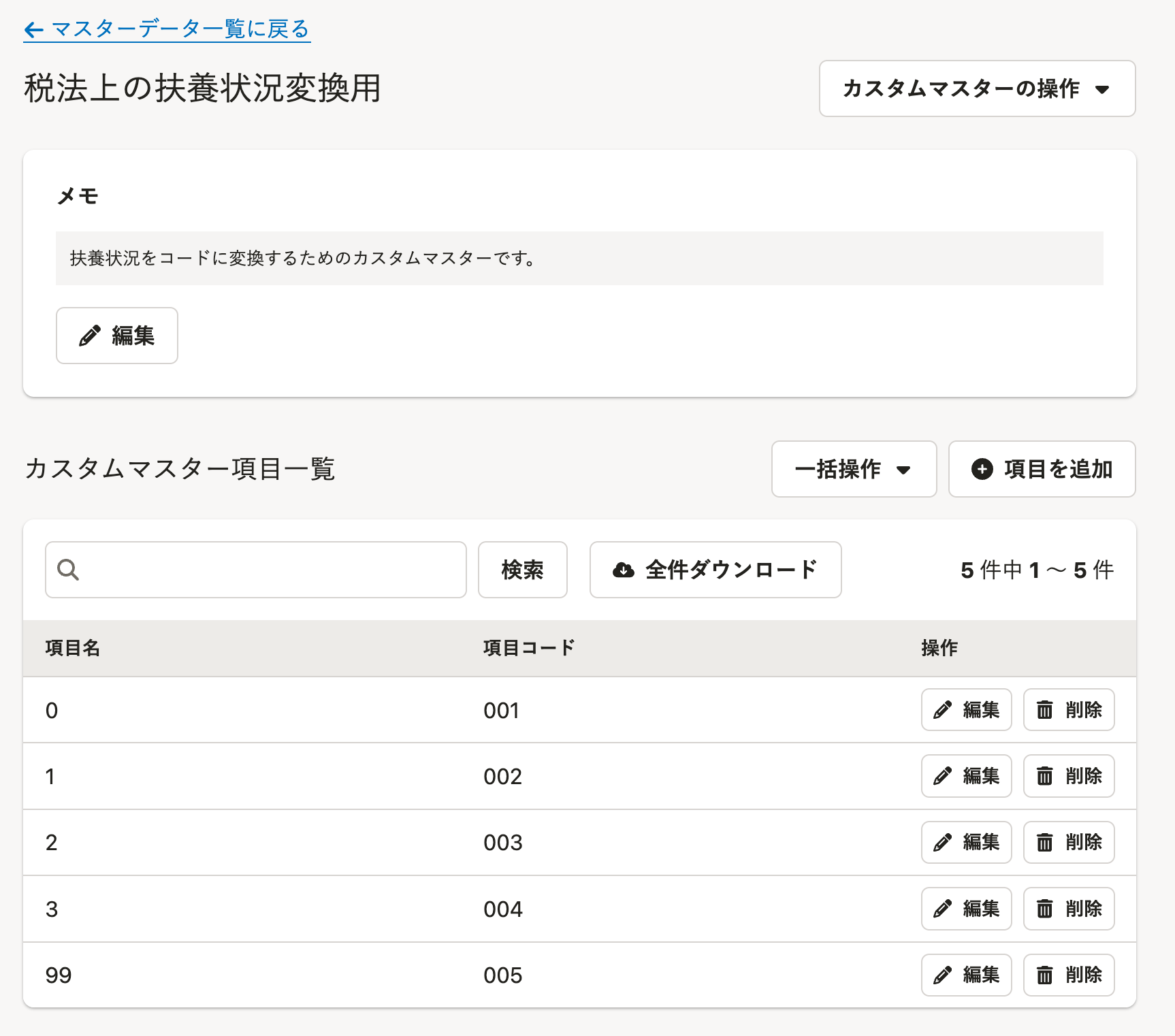Focus the item search text field
1175x1036 pixels.
272,570
